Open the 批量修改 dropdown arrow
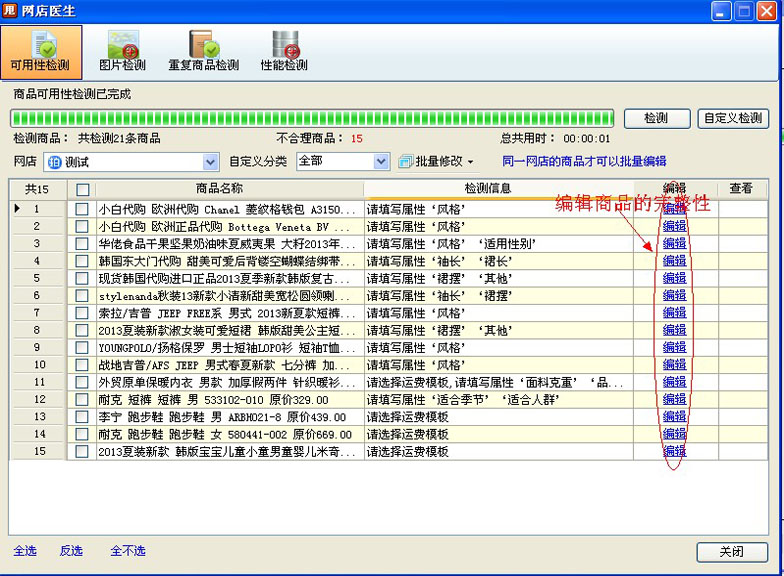784x576 pixels. coord(470,162)
